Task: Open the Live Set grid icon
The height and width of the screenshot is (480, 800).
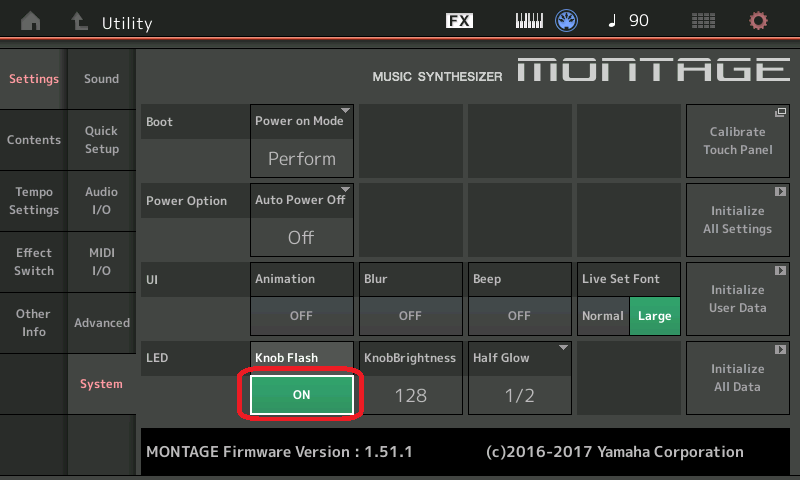Action: coord(704,21)
